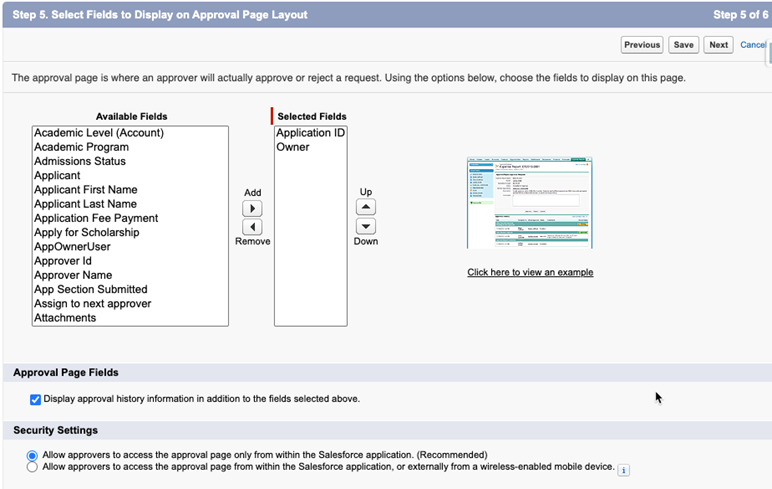Click the Next button
The image size is (772, 489).
click(718, 45)
